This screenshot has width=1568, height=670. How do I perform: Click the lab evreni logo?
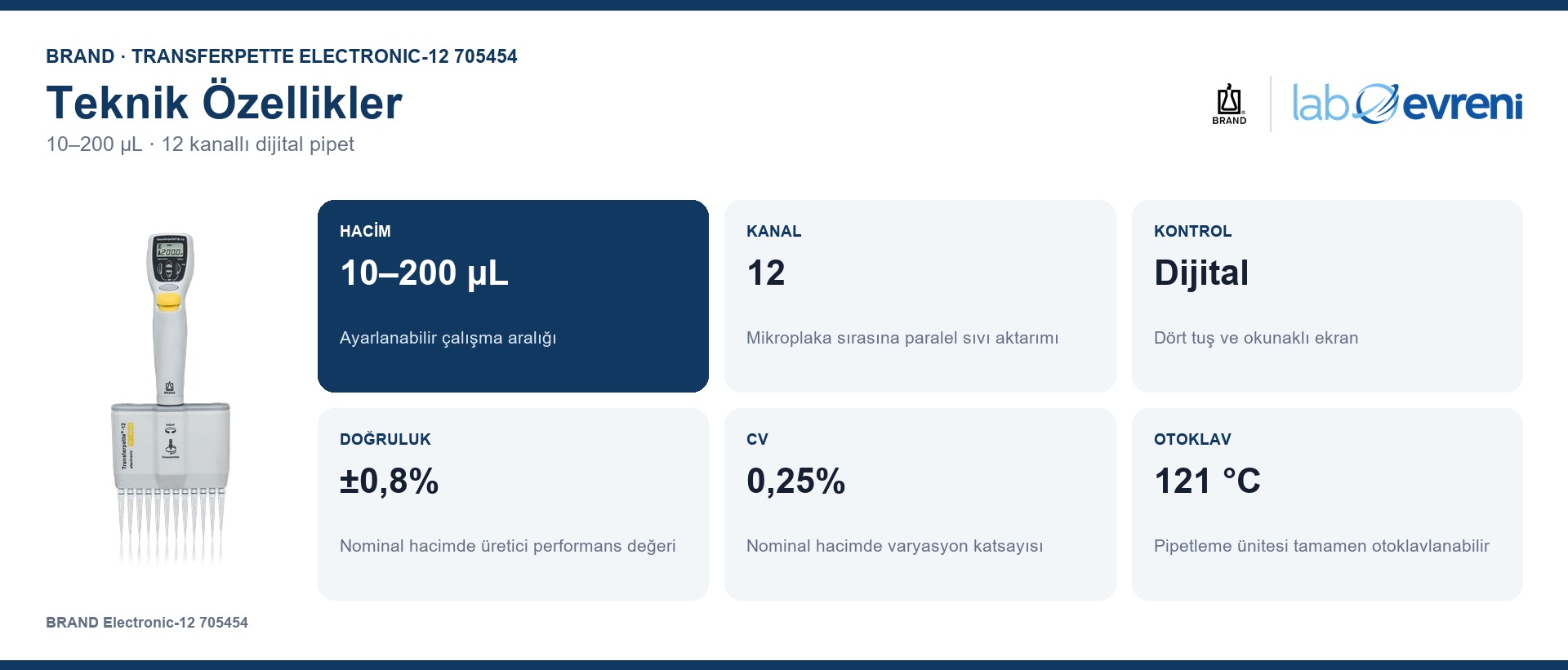1407,104
